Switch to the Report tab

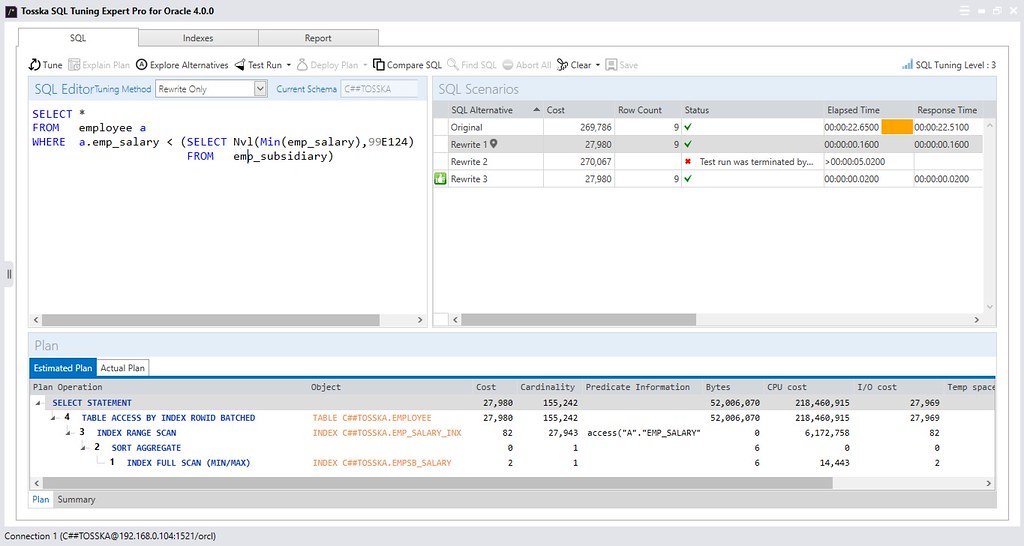coord(318,38)
